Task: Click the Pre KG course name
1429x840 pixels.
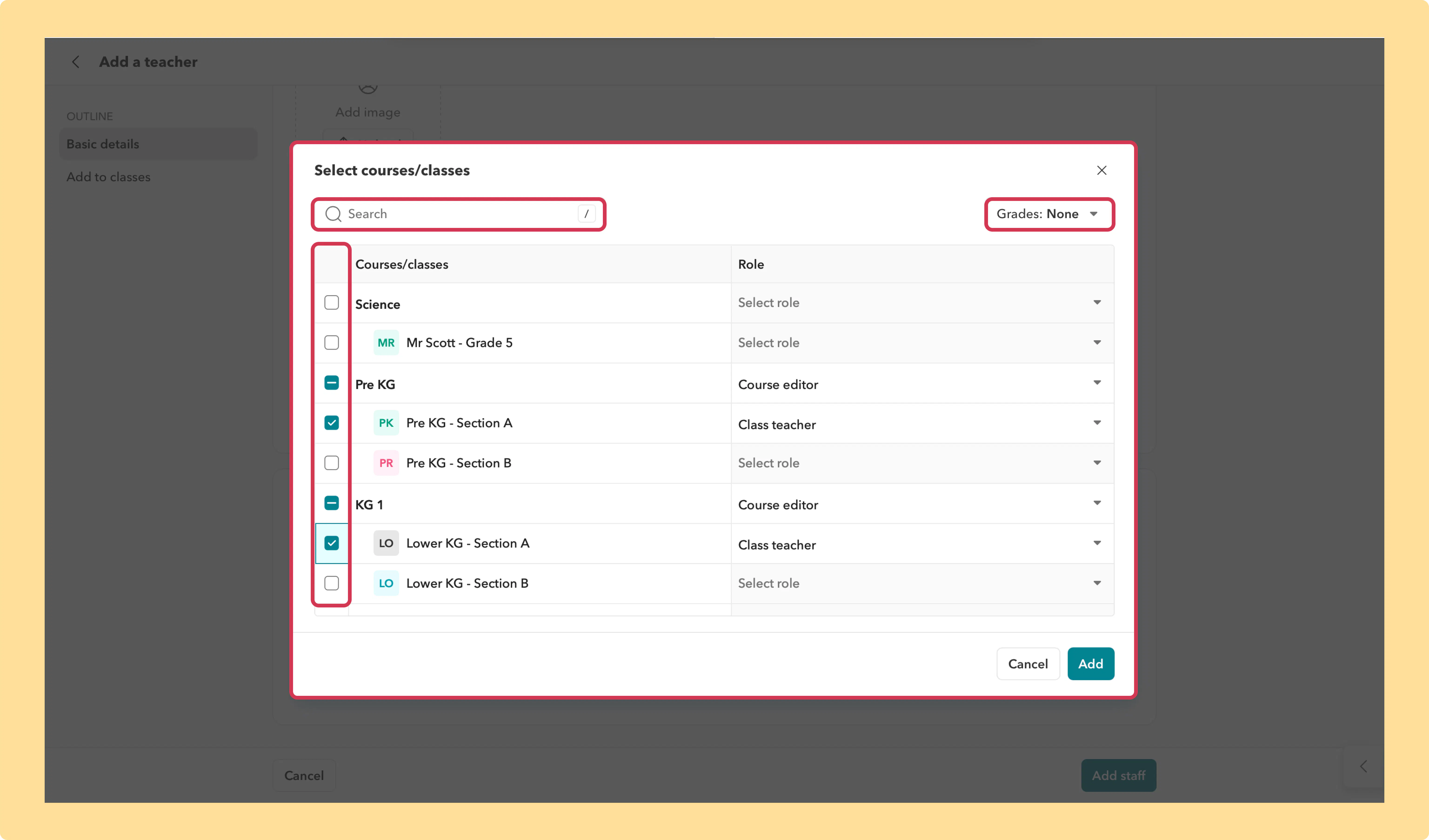Action: [x=375, y=385]
